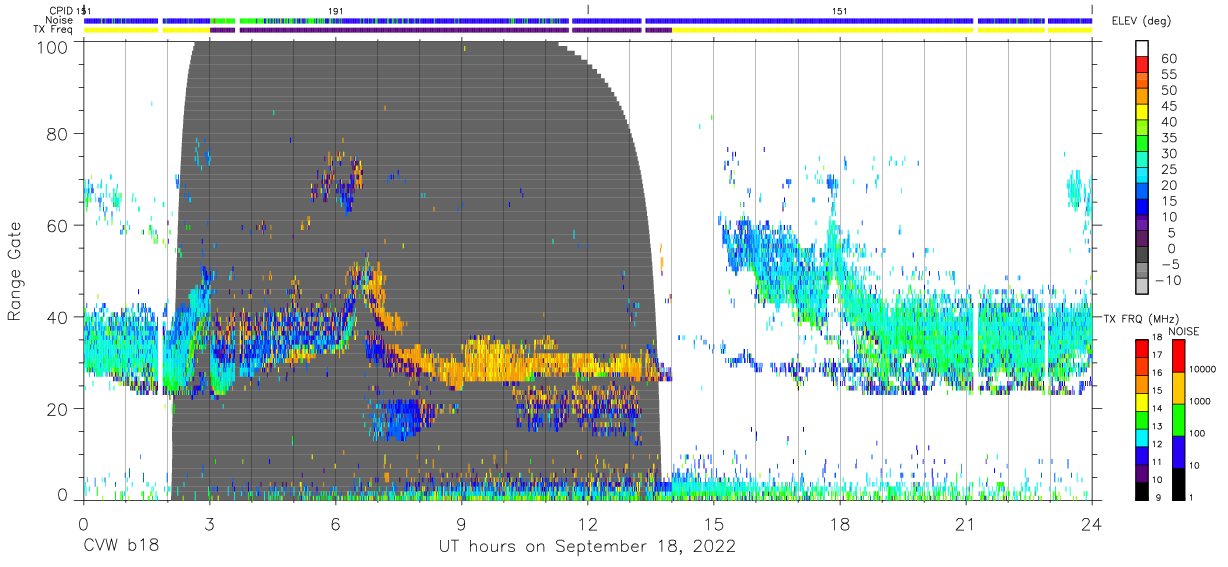Click the ELEV colorbar label '−10'
The height and width of the screenshot is (567, 1228).
tap(1168, 280)
